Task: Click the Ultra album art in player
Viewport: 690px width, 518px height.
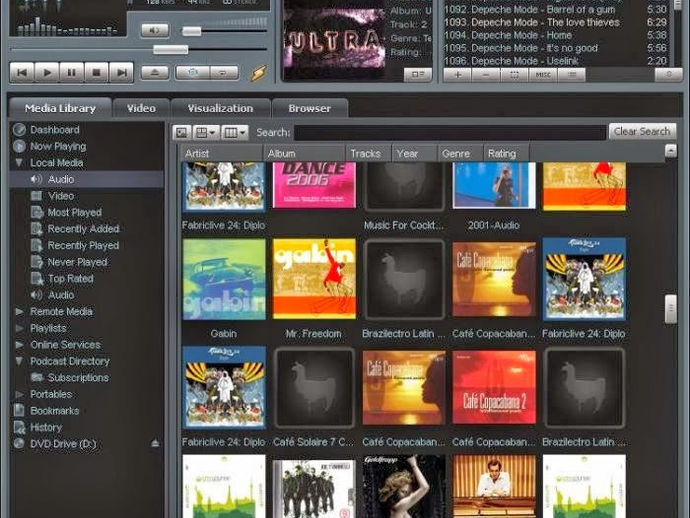Action: click(334, 40)
